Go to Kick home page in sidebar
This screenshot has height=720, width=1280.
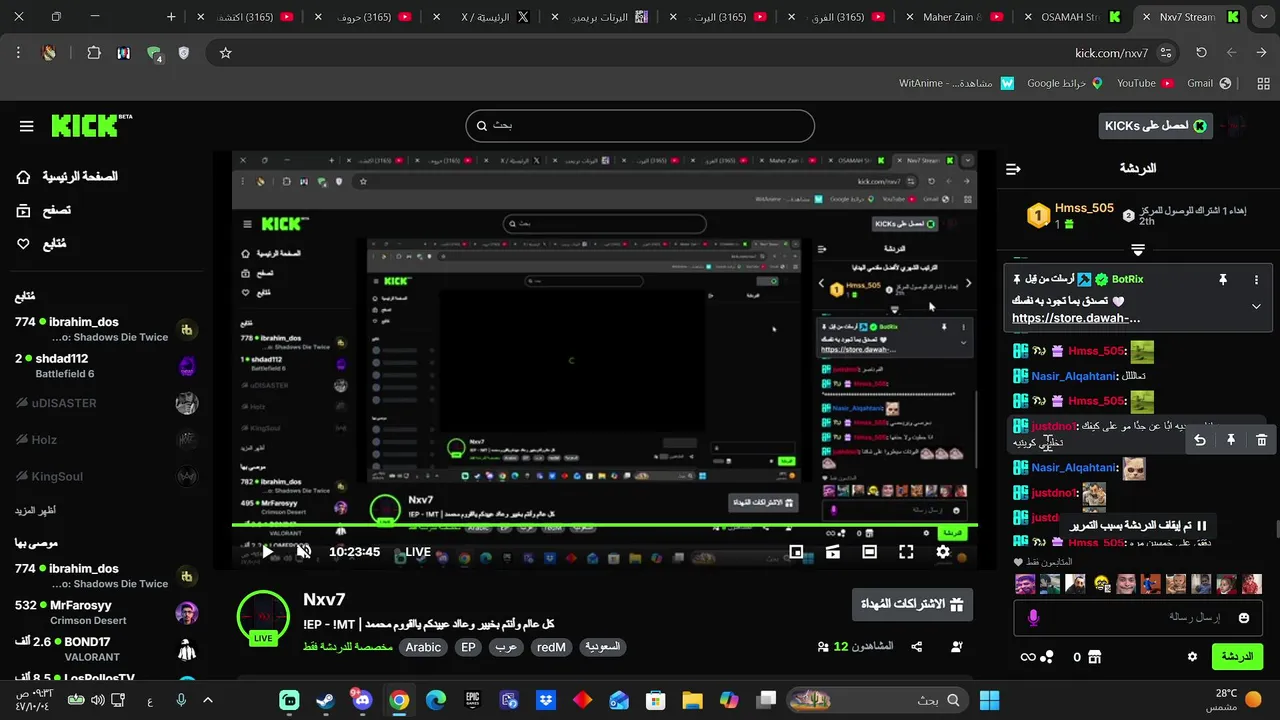(66, 177)
